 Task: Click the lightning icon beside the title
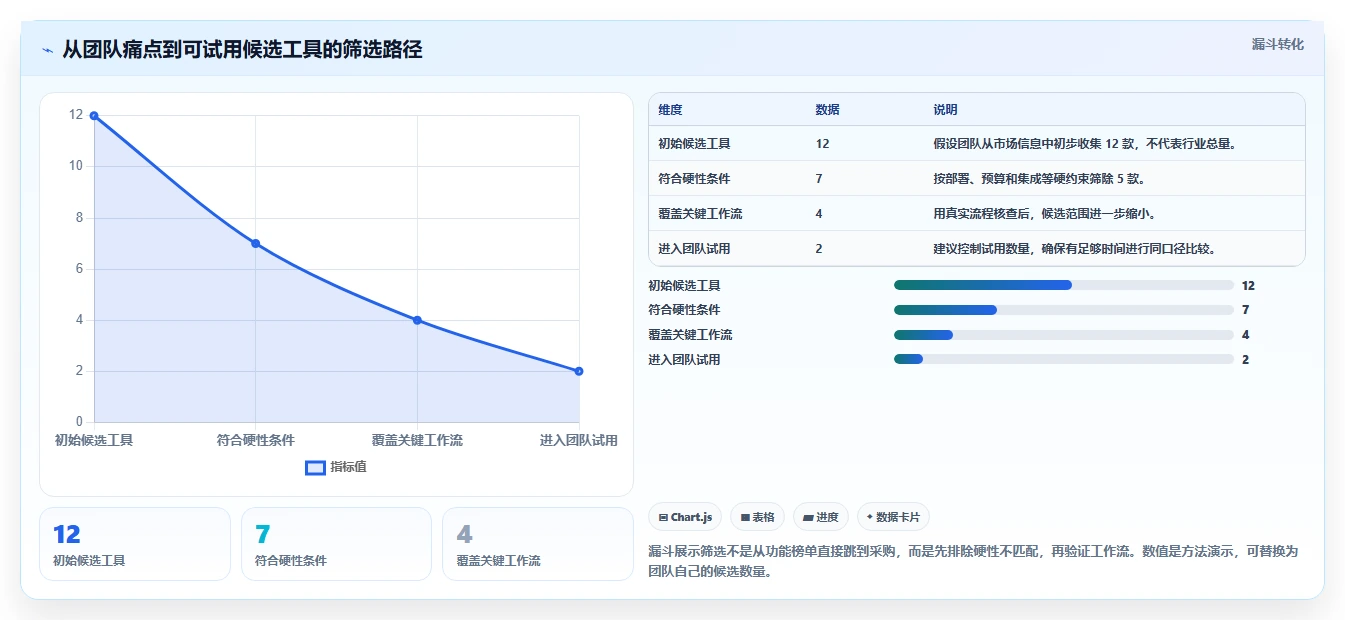(47, 49)
